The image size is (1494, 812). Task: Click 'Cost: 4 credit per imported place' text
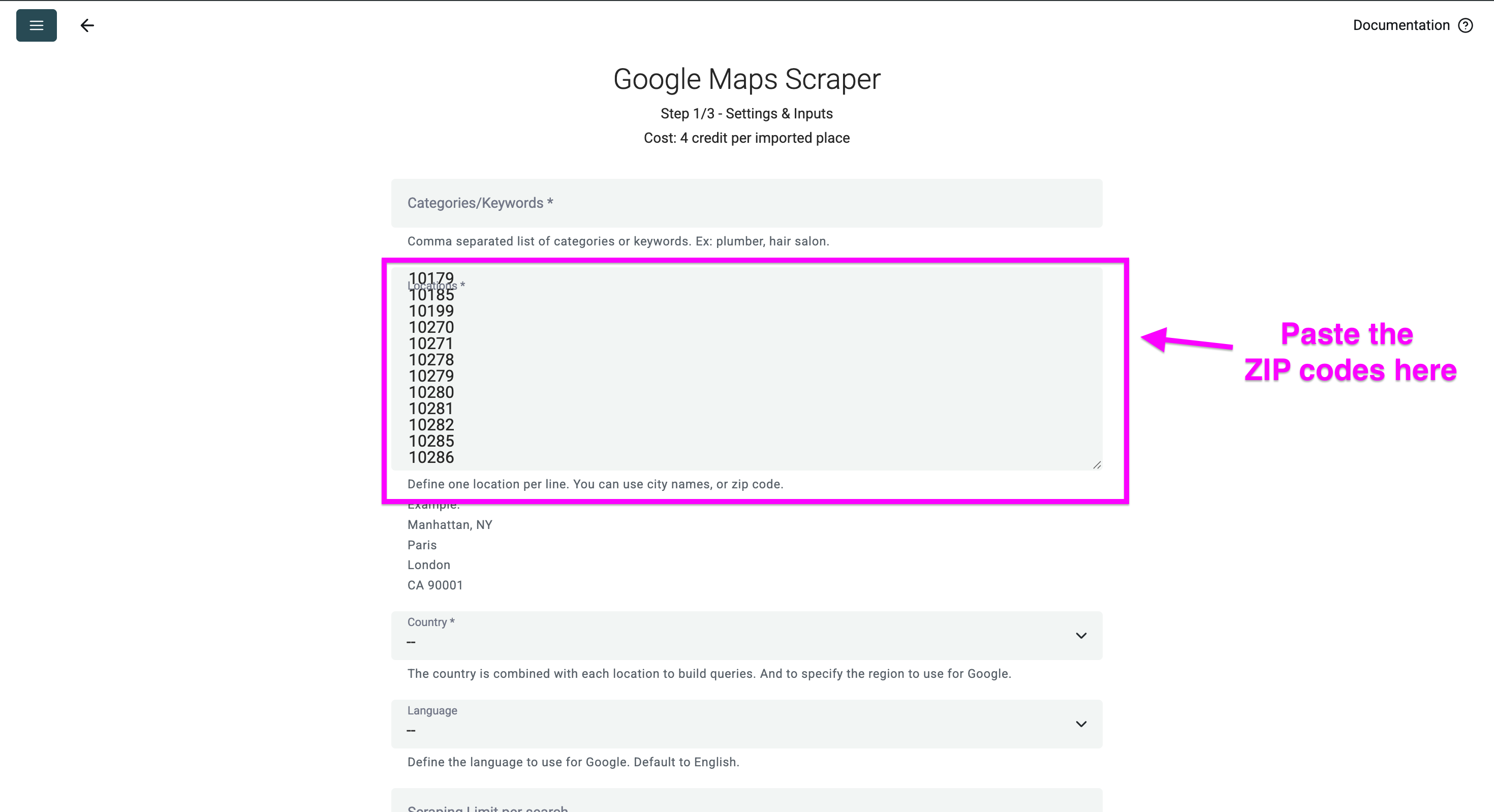click(x=746, y=138)
